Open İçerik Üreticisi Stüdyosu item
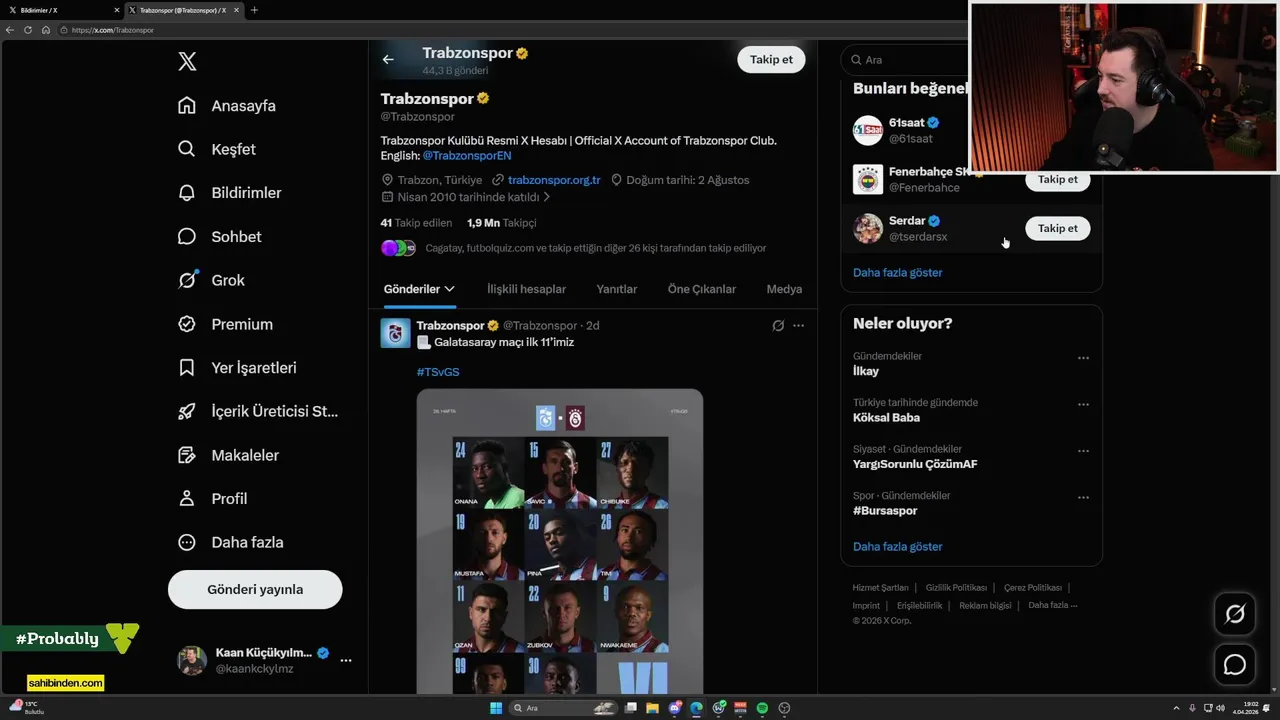This screenshot has height=720, width=1280. (258, 411)
